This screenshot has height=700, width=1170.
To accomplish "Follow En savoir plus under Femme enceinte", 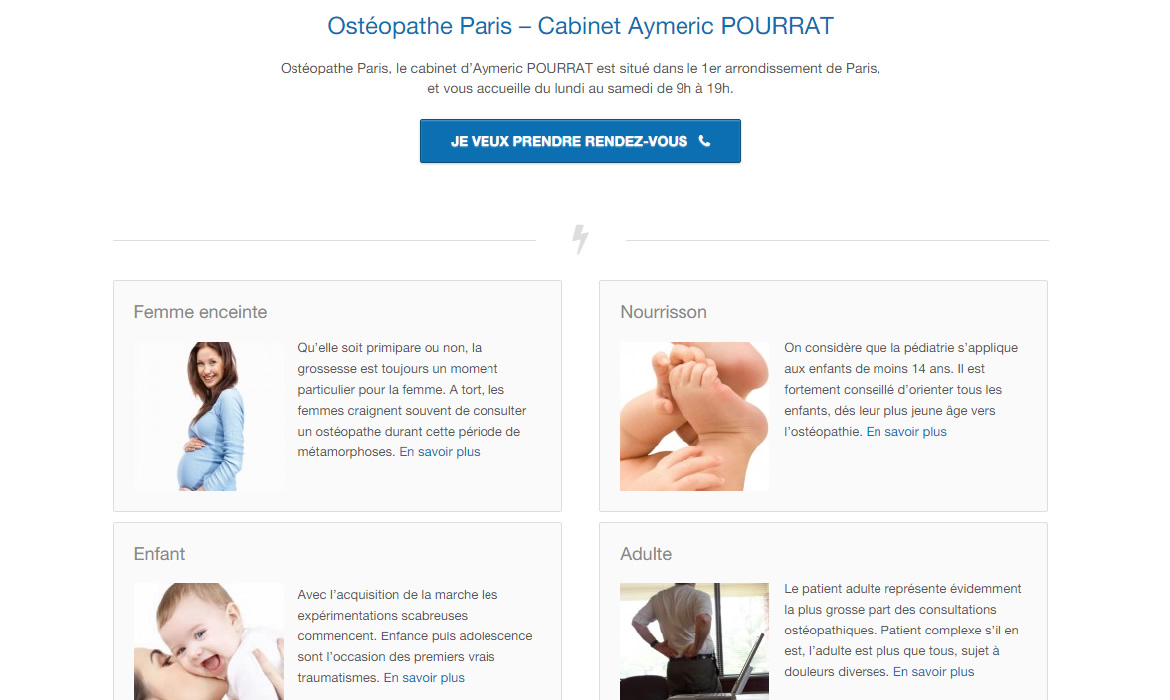I will [439, 451].
